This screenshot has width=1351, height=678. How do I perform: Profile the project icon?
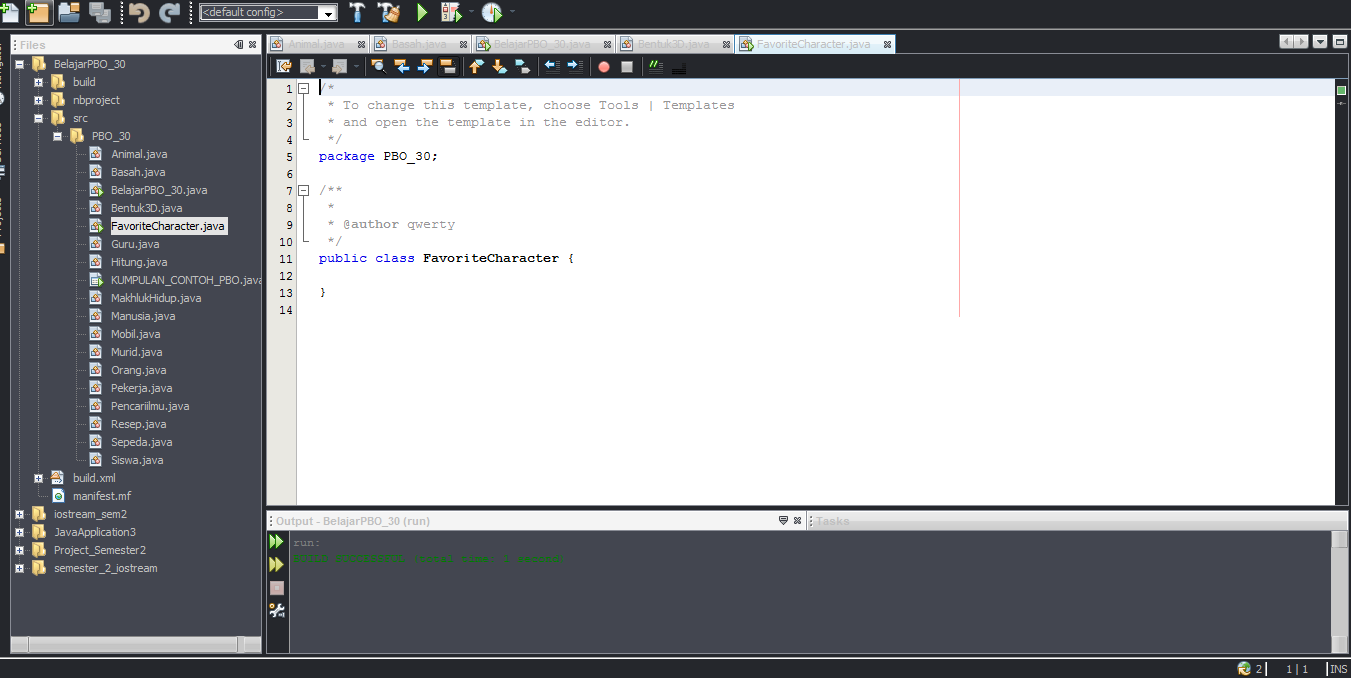[x=492, y=12]
